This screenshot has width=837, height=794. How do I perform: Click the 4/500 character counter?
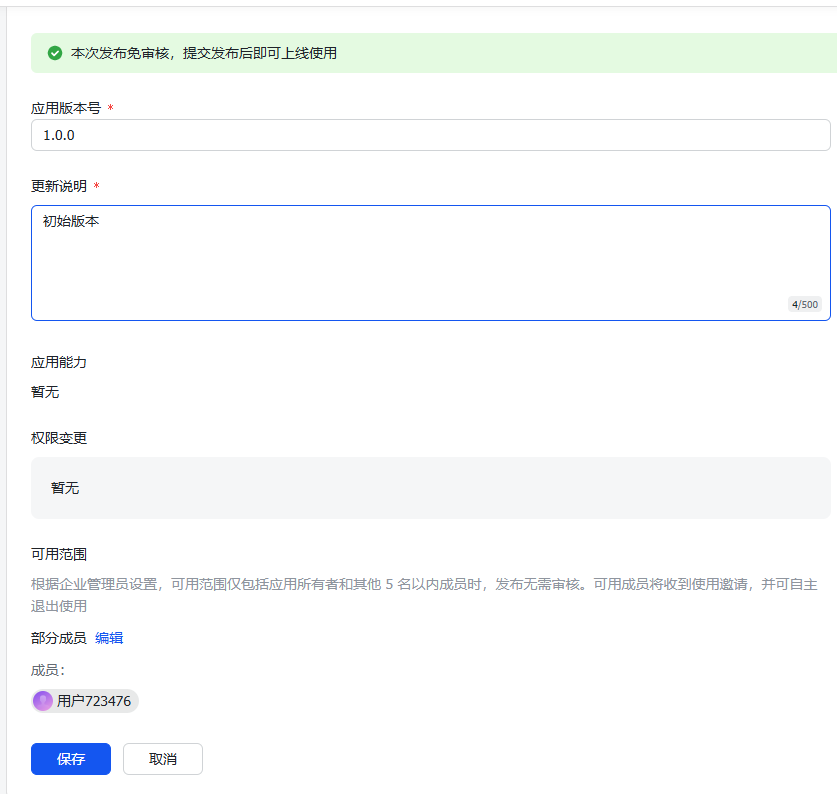point(804,304)
